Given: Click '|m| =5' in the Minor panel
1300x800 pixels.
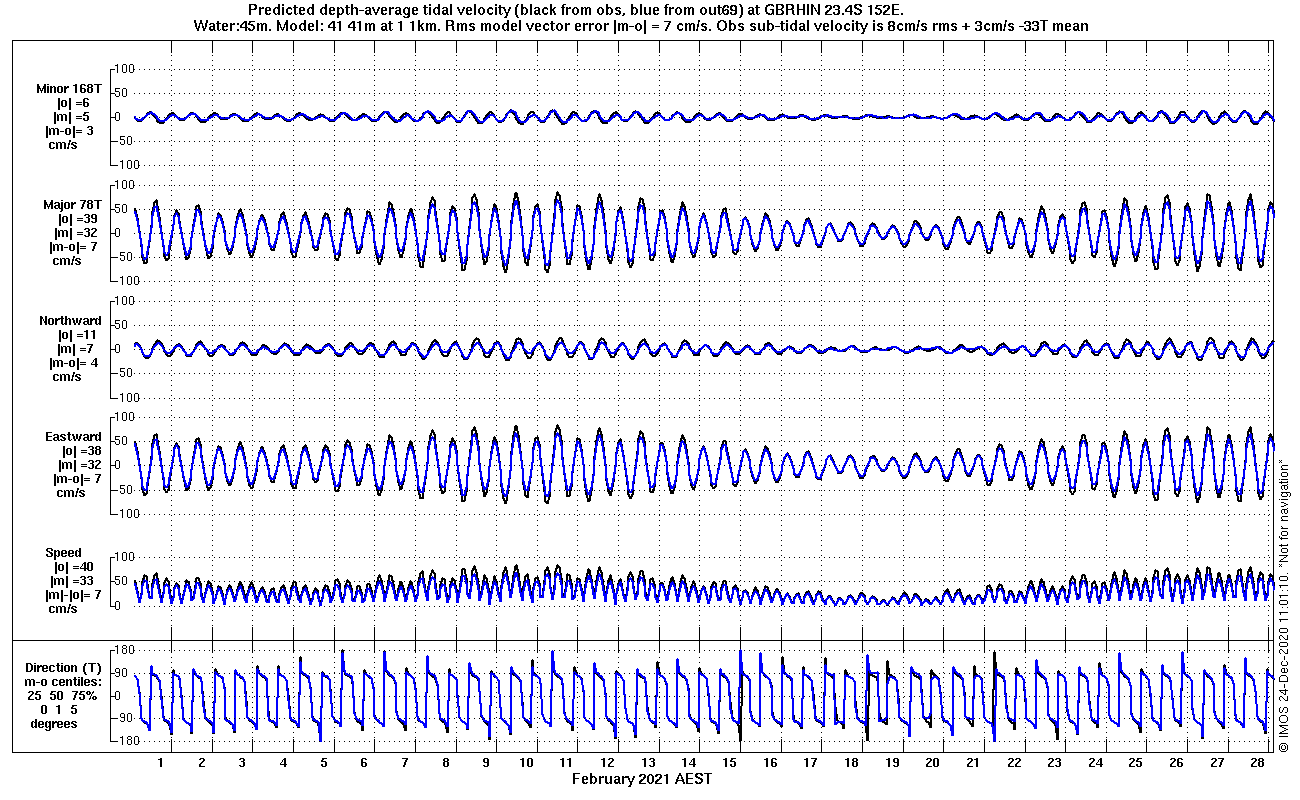Looking at the screenshot, I should point(72,117).
